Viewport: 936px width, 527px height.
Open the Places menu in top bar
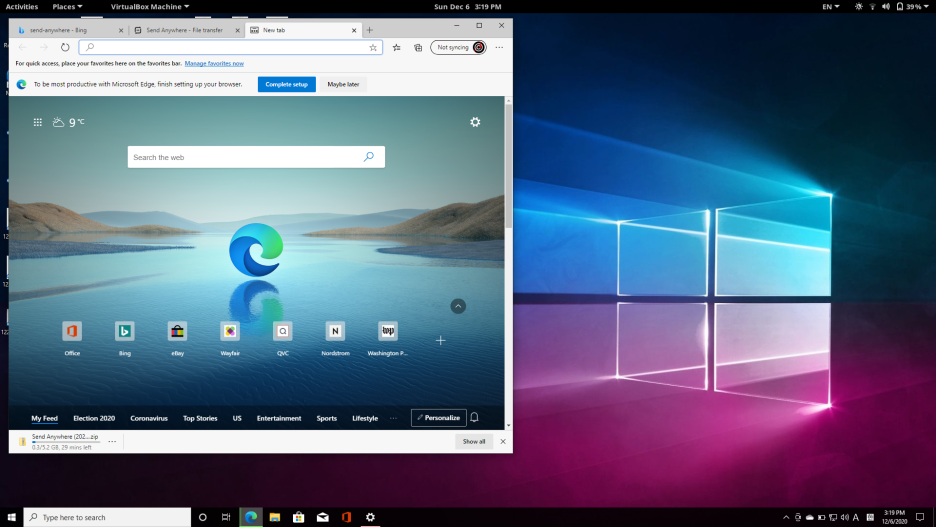point(67,7)
